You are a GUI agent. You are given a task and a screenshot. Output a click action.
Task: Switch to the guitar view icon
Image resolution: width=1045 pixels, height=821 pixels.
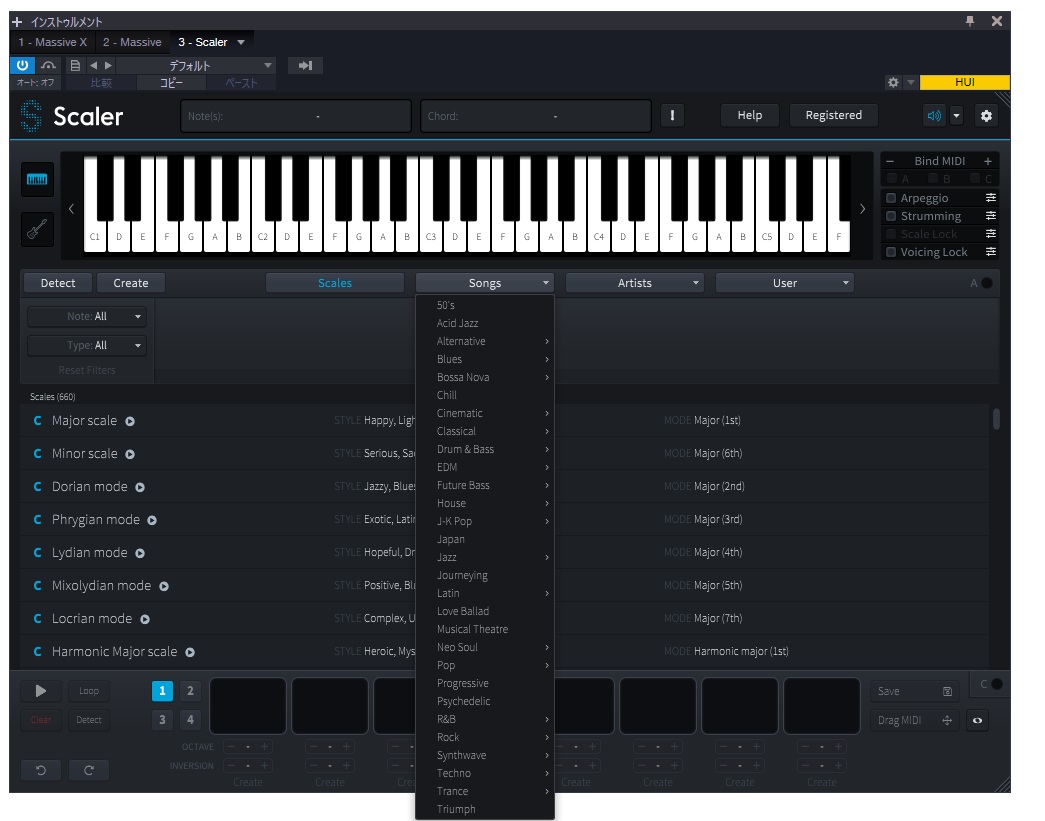[37, 230]
